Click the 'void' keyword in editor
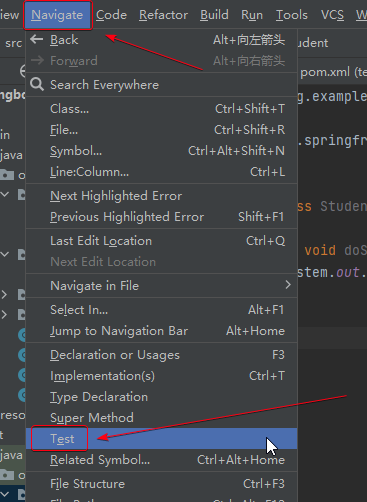 point(320,250)
